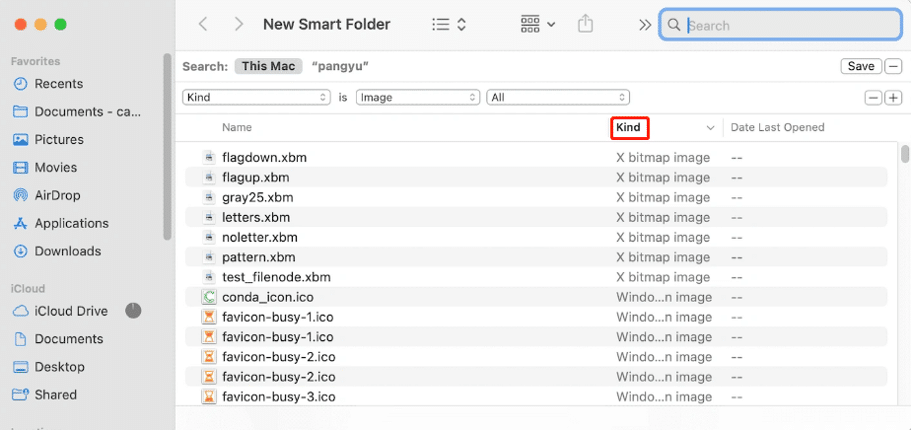The height and width of the screenshot is (431, 912).
Task: Click Kind cell of flagdown.xbm
Action: (663, 158)
